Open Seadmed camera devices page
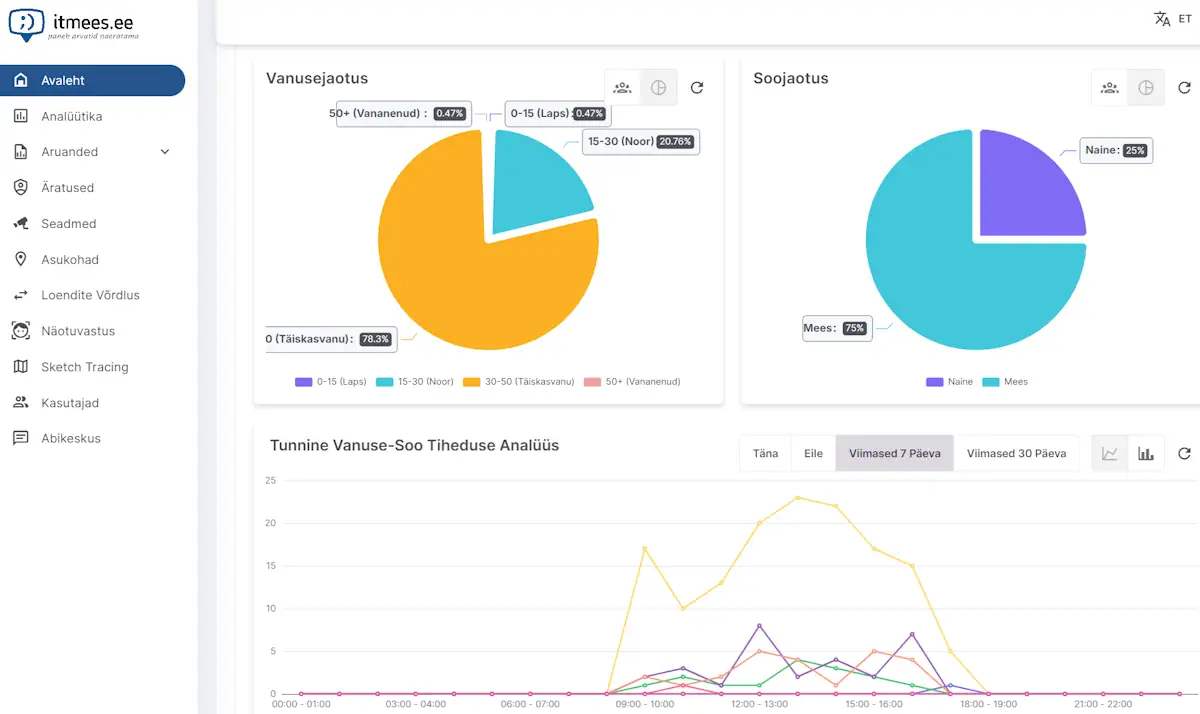 point(68,224)
